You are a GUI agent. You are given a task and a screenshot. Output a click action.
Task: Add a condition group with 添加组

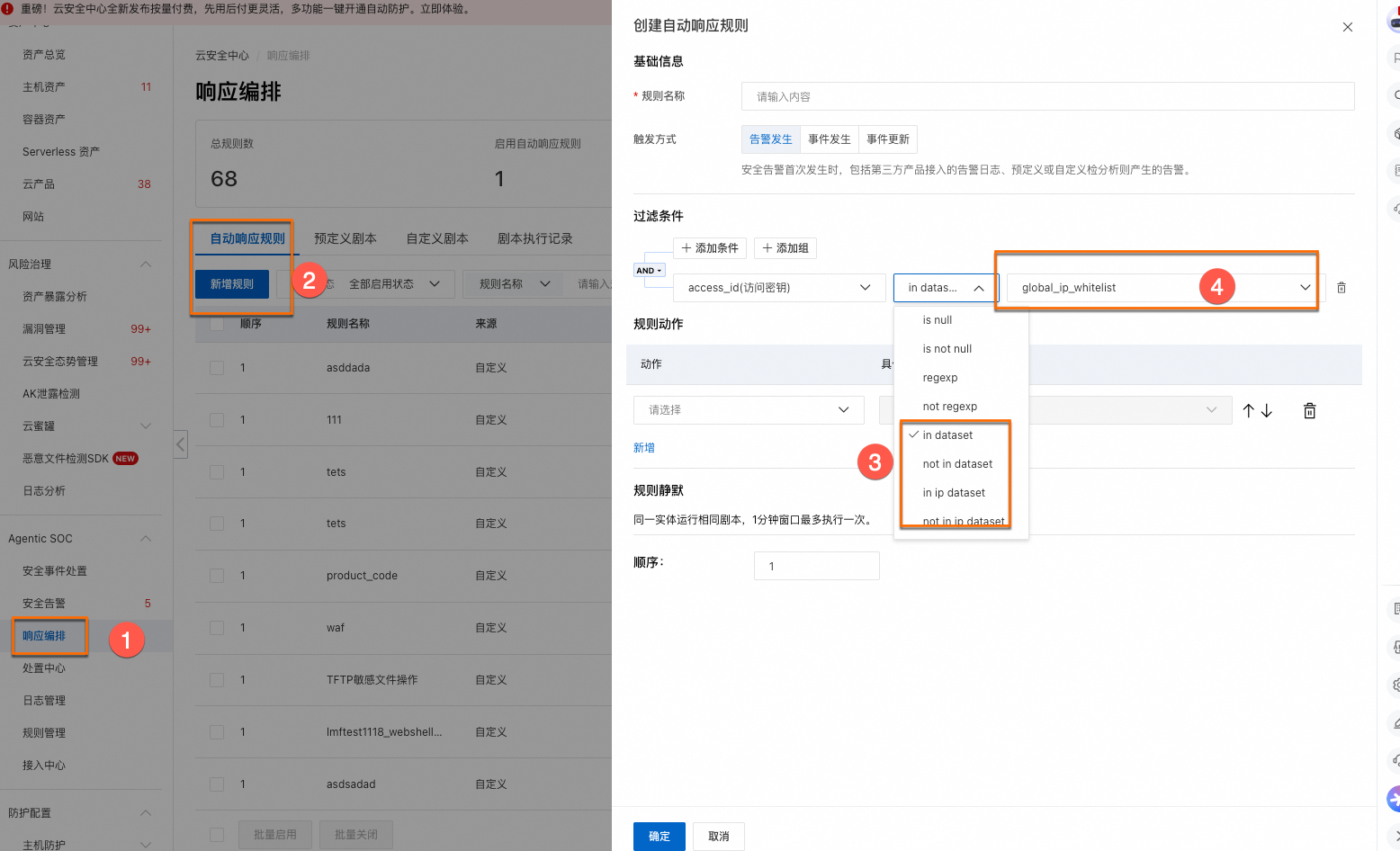pos(785,248)
